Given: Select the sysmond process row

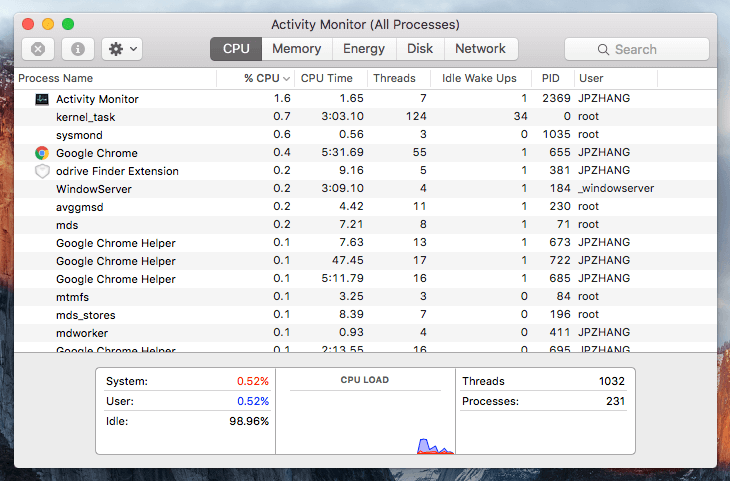Looking at the screenshot, I should (365, 135).
